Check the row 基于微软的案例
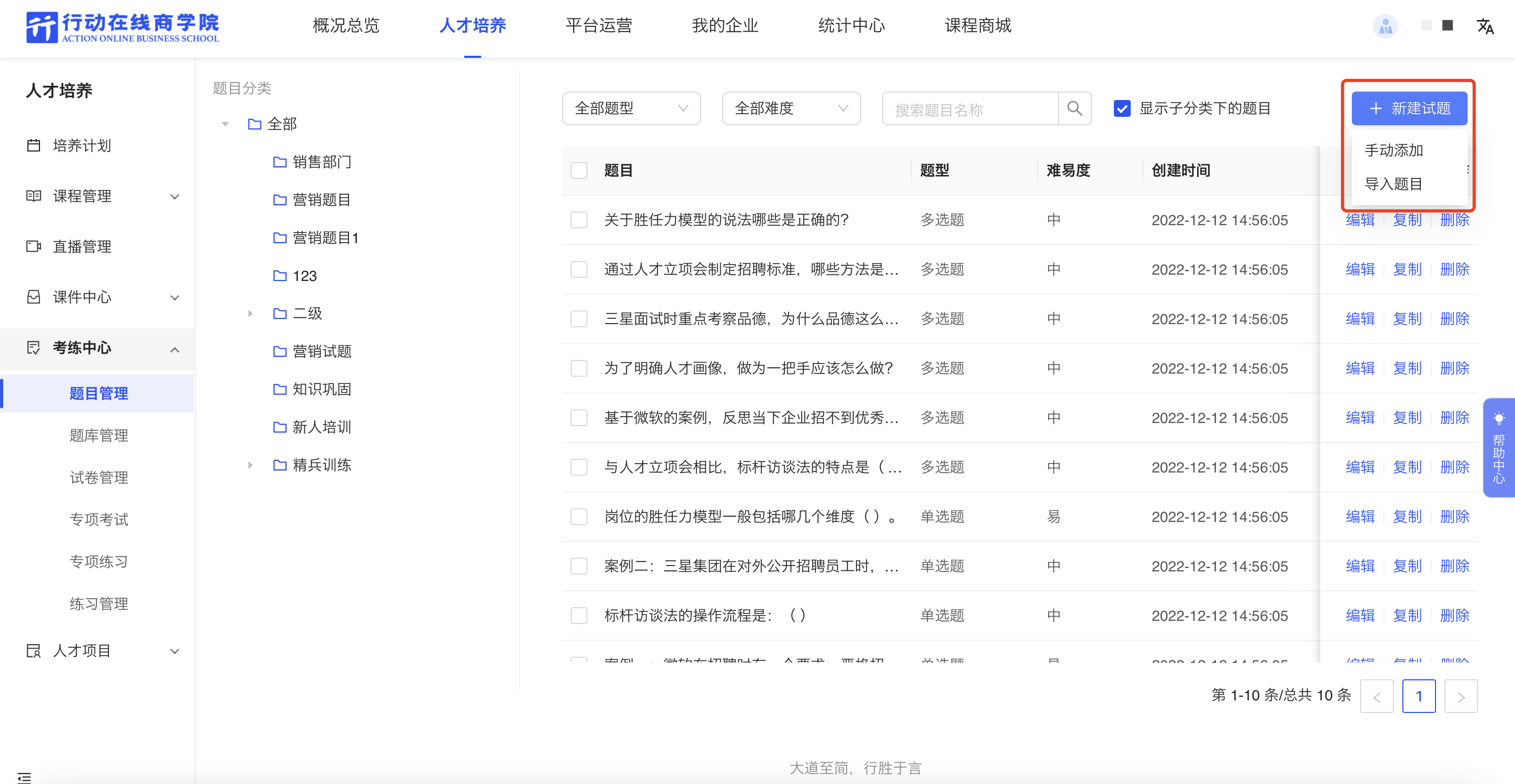The image size is (1515, 784). 579,417
